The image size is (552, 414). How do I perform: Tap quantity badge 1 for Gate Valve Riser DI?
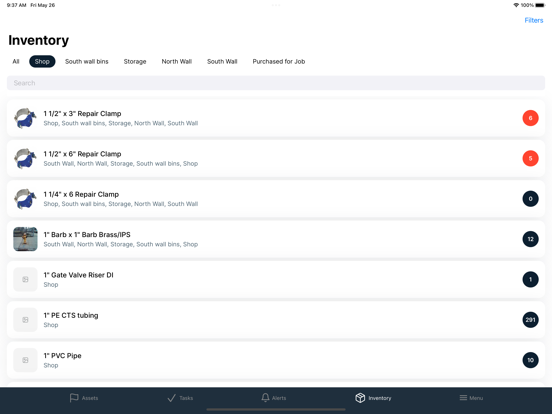tap(530, 280)
